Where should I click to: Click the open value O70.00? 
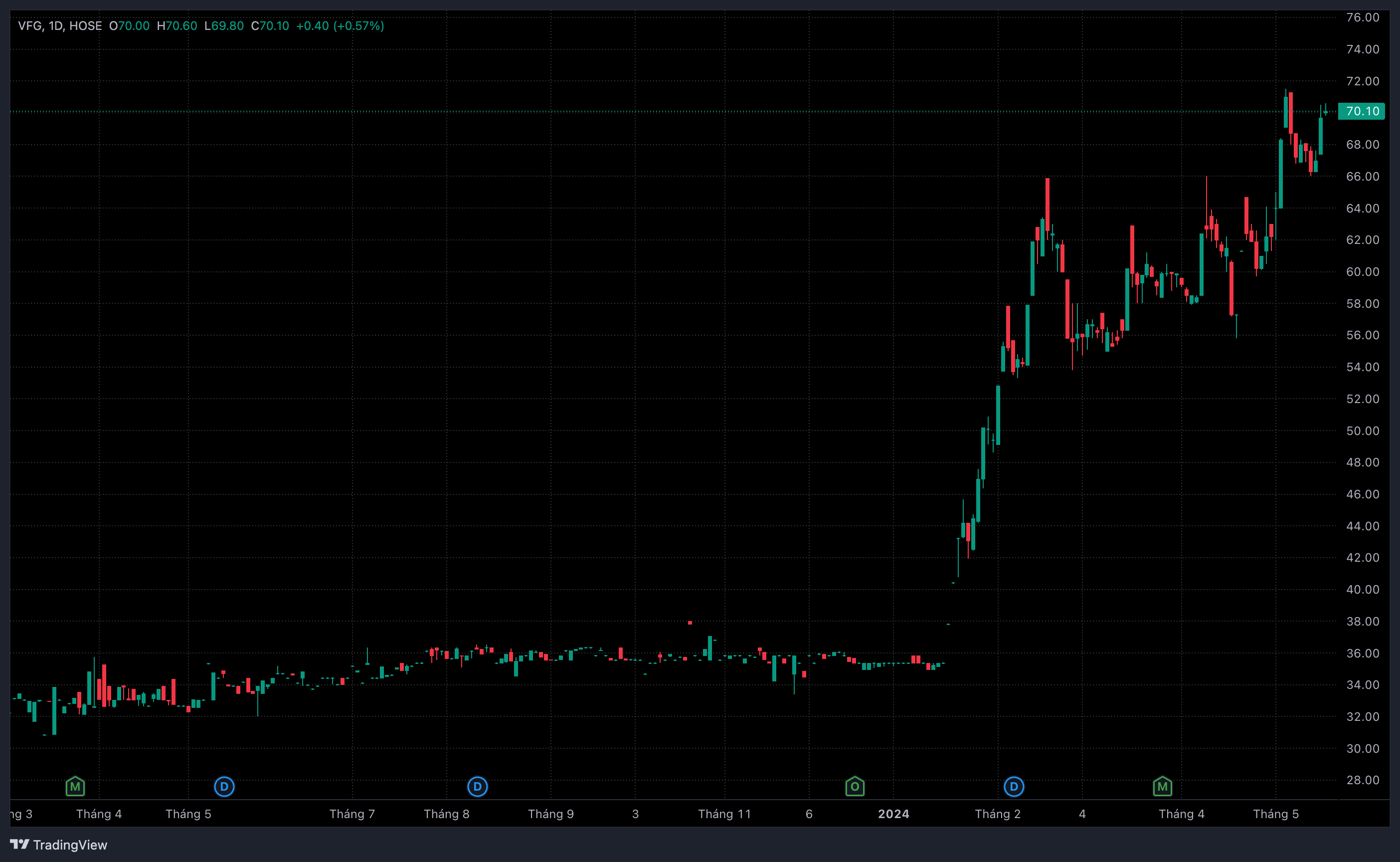click(129, 25)
